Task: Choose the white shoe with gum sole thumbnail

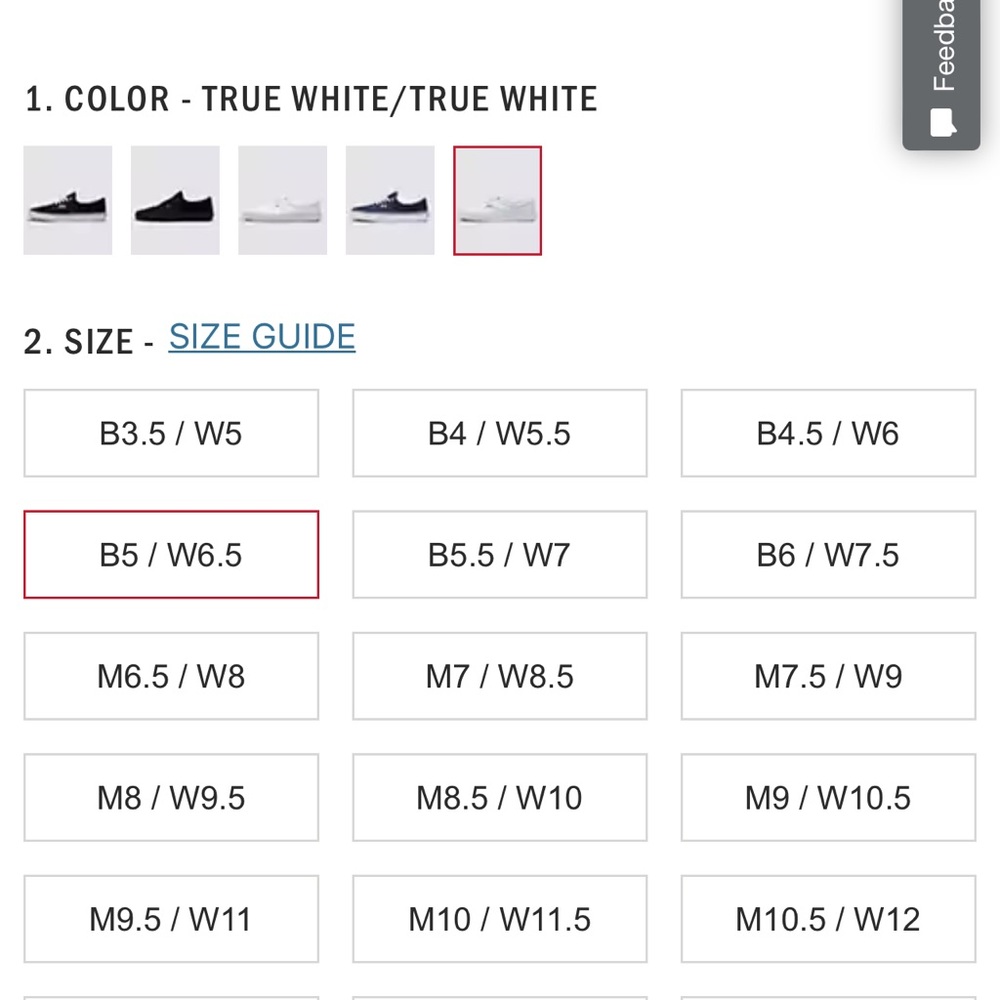Action: pyautogui.click(x=282, y=200)
